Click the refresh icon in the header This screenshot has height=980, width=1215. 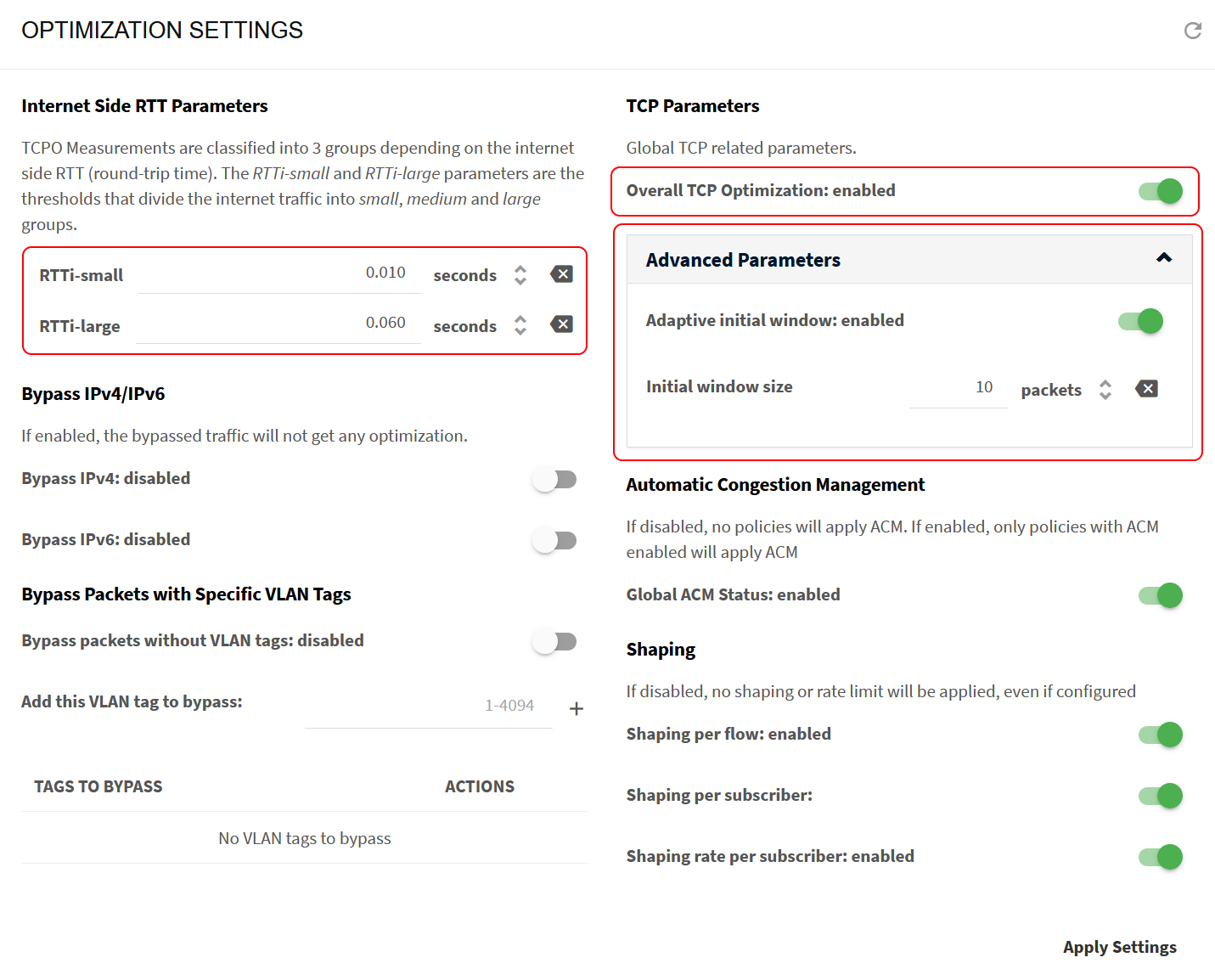[1193, 31]
